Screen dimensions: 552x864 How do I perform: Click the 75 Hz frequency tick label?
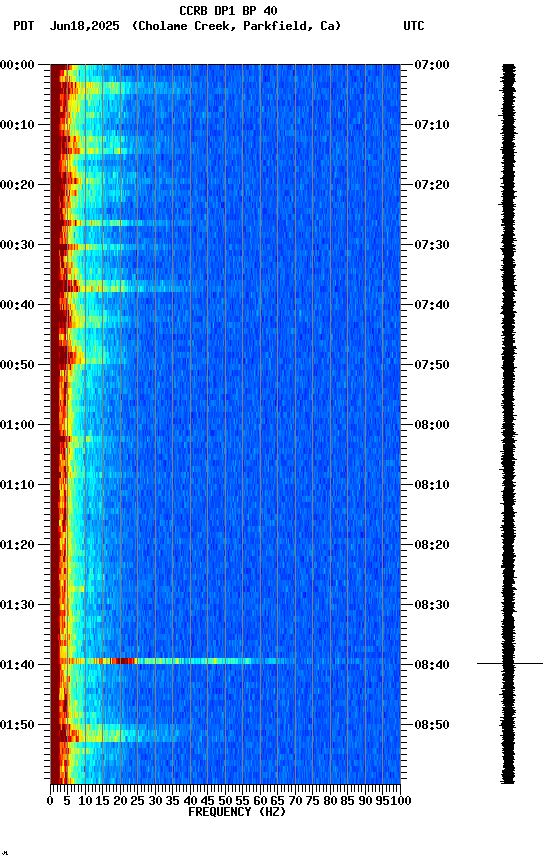click(312, 801)
